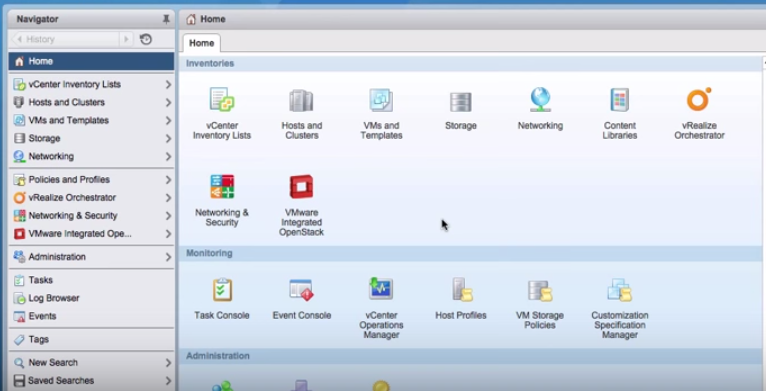Expand the Storage row chevron

pyautogui.click(x=168, y=139)
